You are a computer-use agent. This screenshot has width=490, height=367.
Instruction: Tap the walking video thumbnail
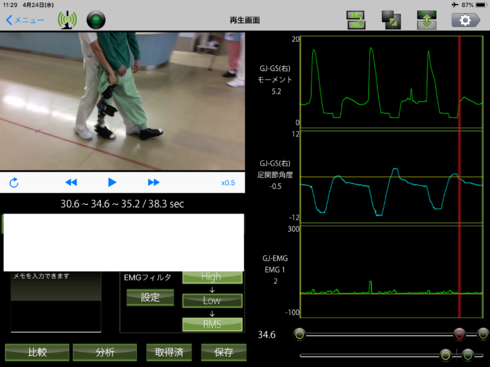pos(122,101)
